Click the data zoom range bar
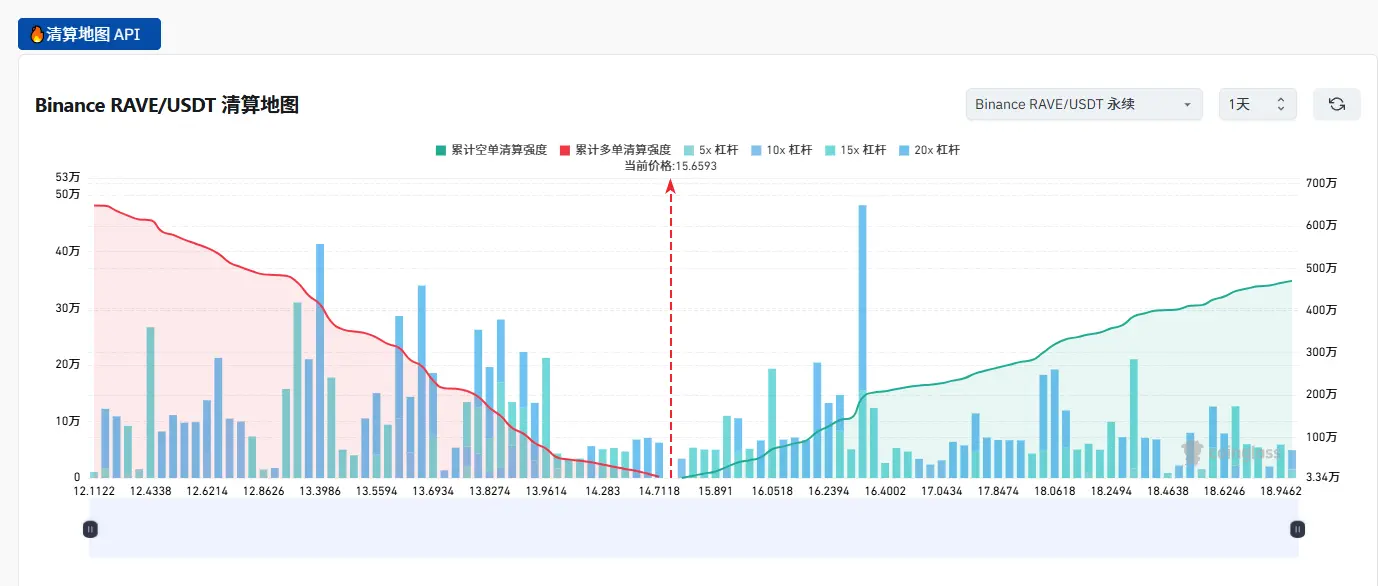Screen dimensions: 1378x586 pyautogui.click(x=693, y=529)
